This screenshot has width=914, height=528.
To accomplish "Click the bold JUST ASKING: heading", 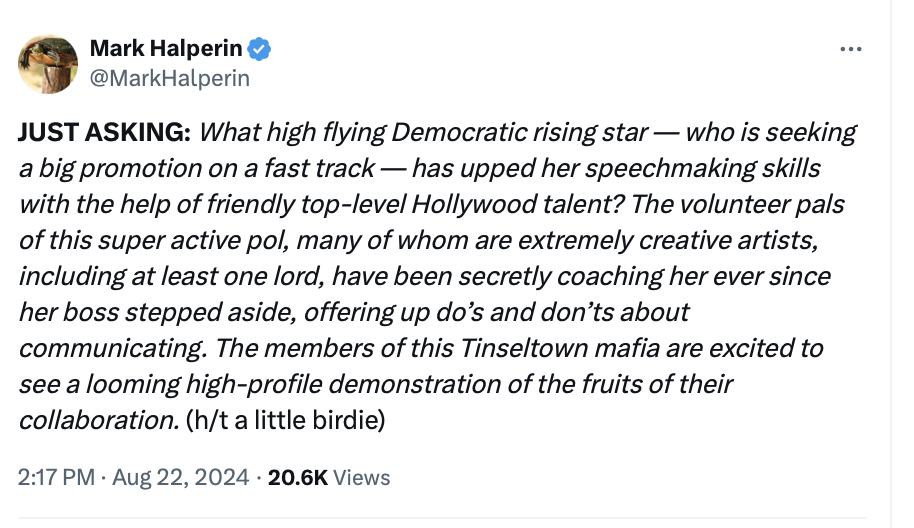I will [x=106, y=132].
